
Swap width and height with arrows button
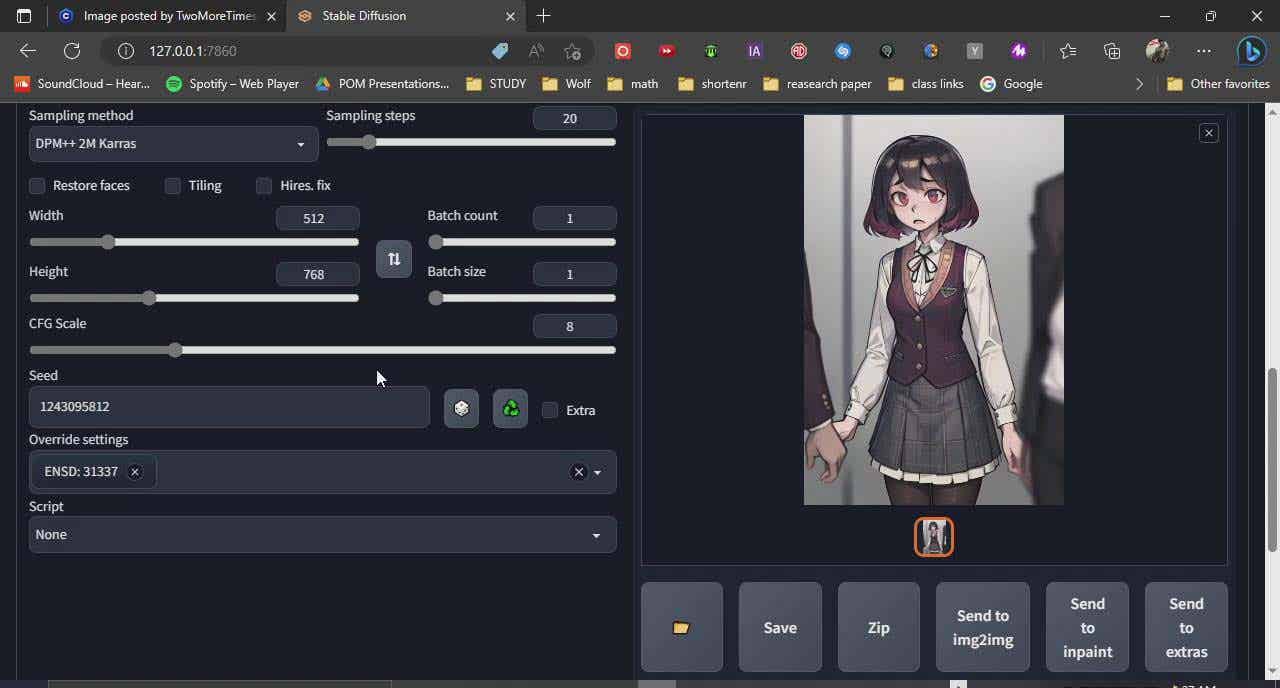click(394, 259)
